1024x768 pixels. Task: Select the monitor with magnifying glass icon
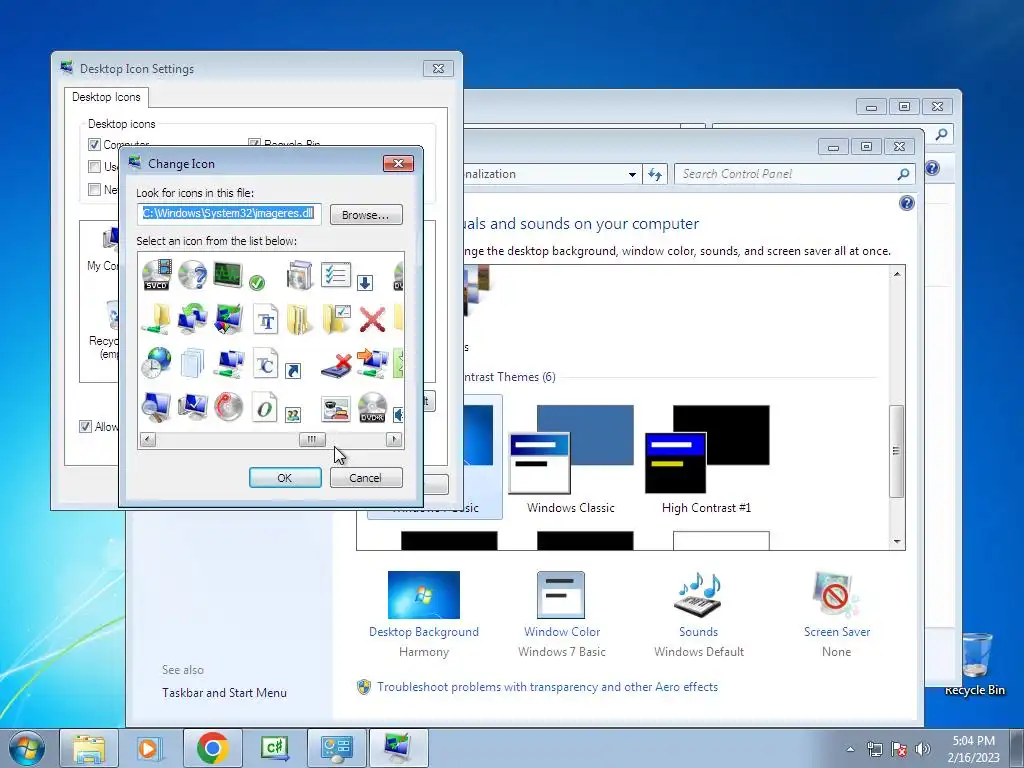pos(157,408)
